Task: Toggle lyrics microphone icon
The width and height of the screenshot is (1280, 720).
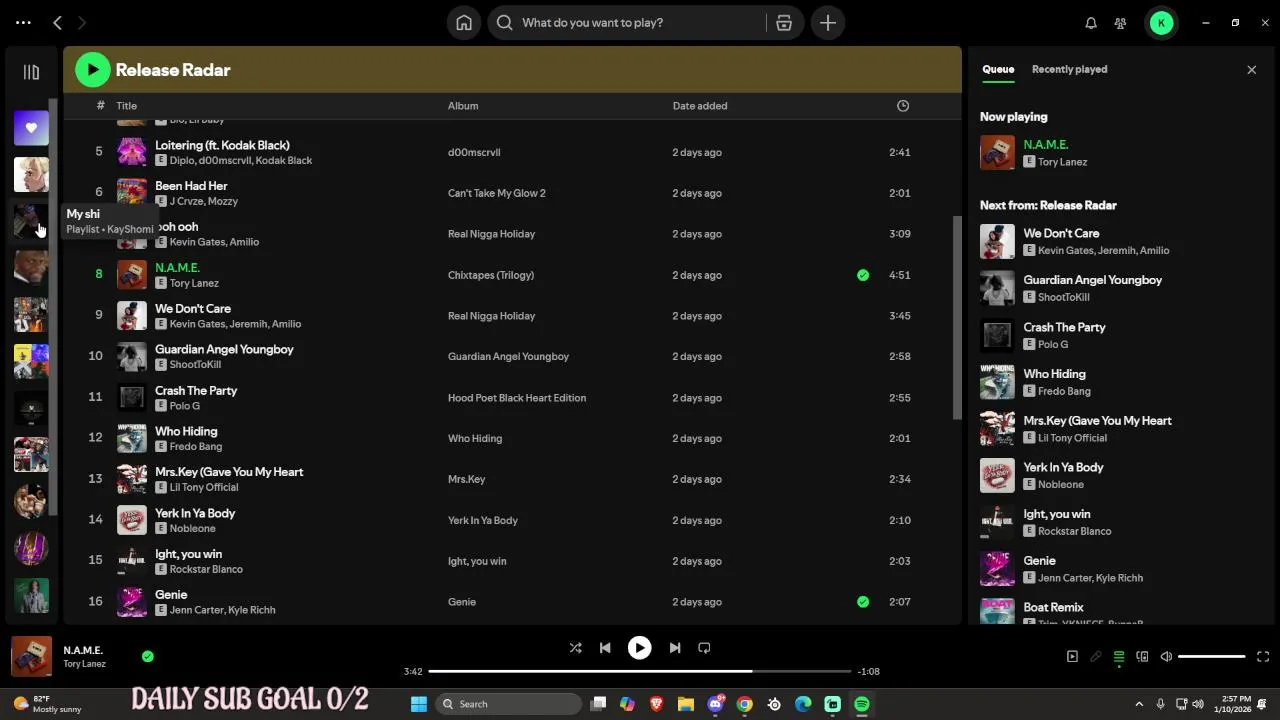Action: pyautogui.click(x=1096, y=656)
